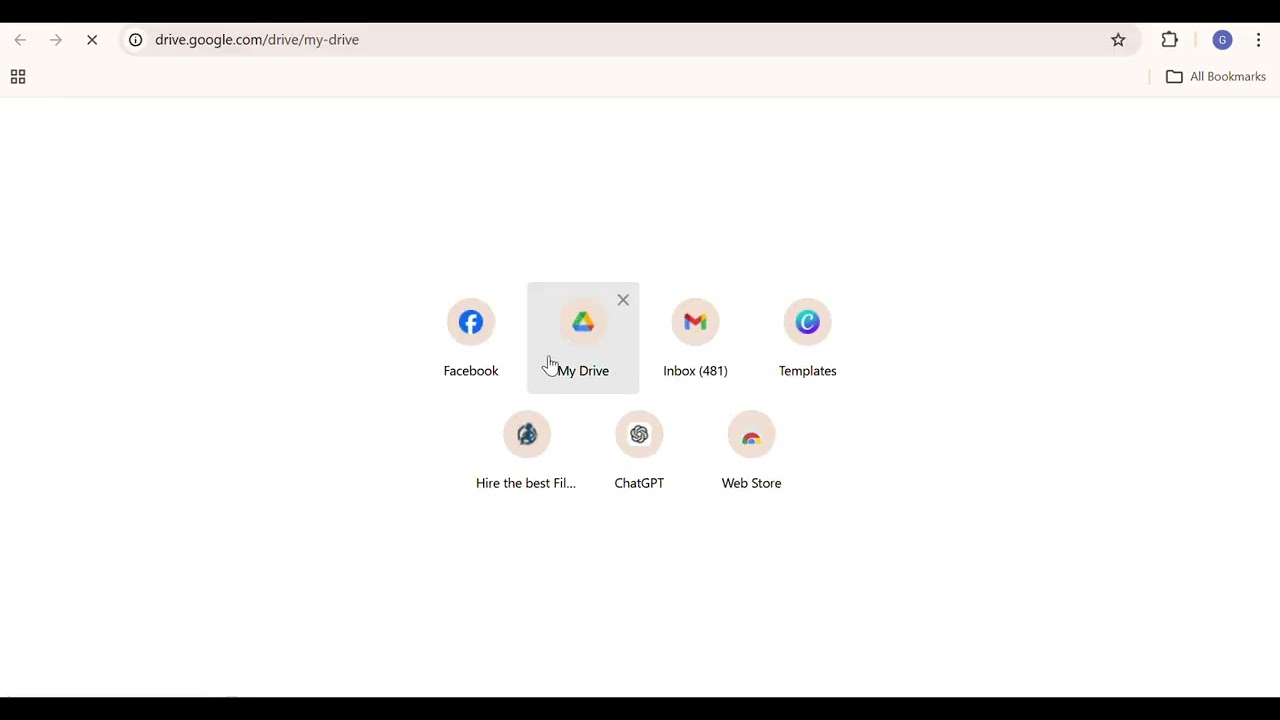1280x720 pixels.
Task: Open the Canva Templates shortcut icon
Action: click(807, 322)
